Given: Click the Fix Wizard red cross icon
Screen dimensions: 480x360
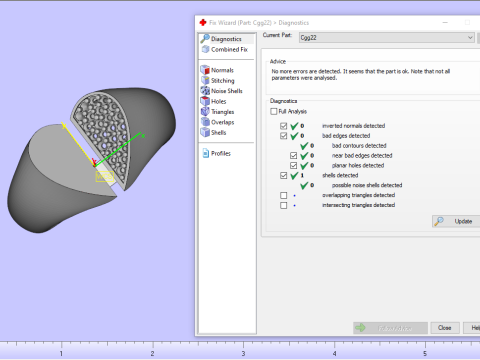Looking at the screenshot, I should point(203,22).
